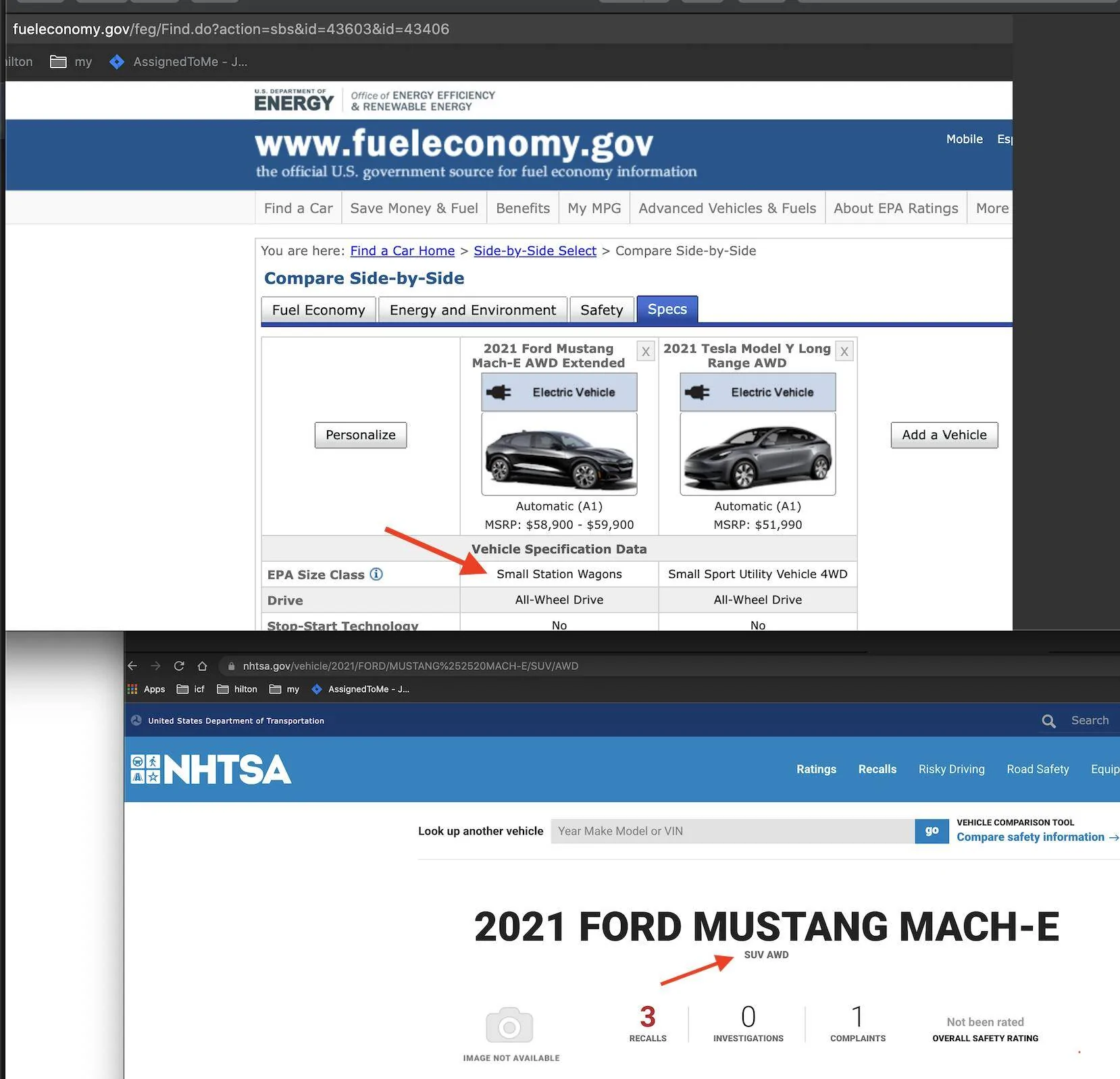Switch to the Energy and Environment tab

point(472,310)
